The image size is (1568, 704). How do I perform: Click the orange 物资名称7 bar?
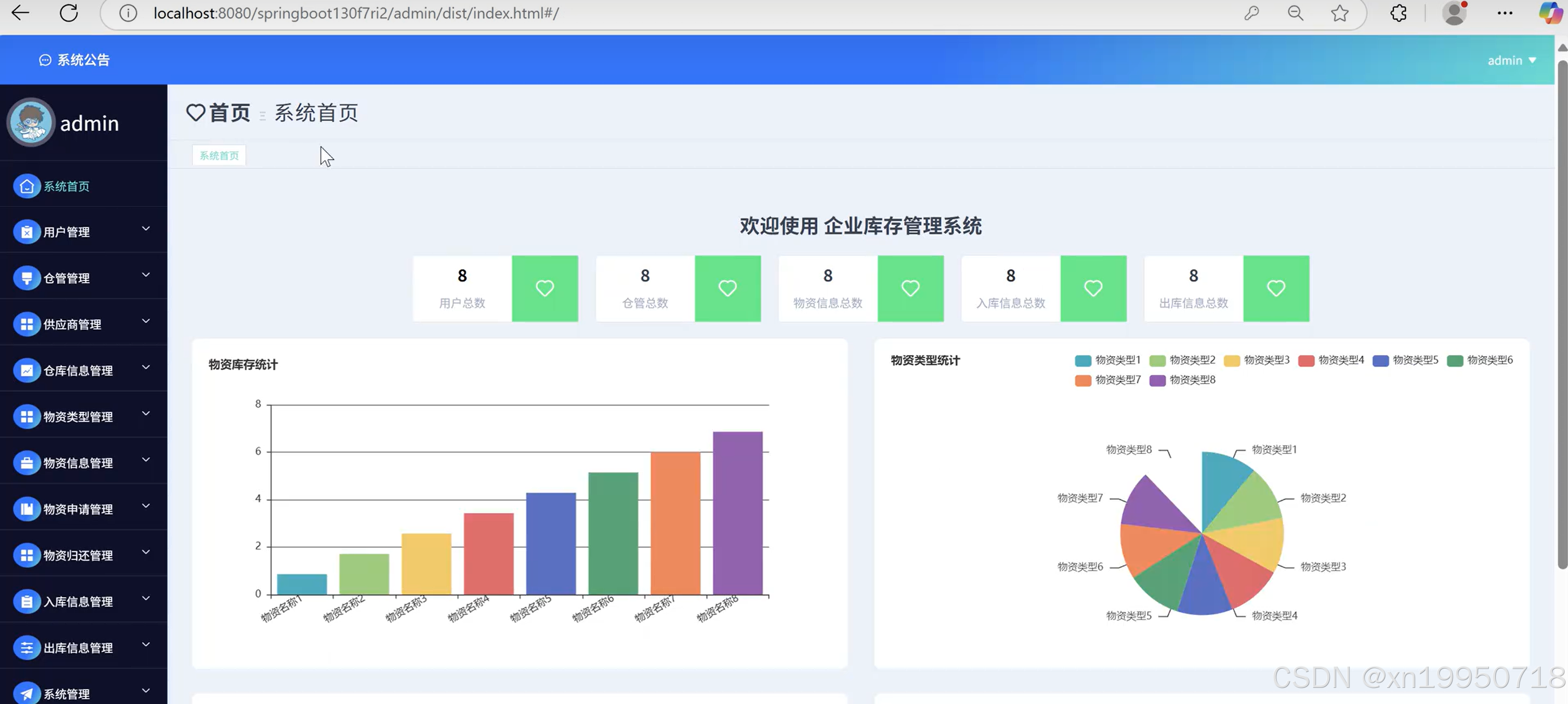675,523
